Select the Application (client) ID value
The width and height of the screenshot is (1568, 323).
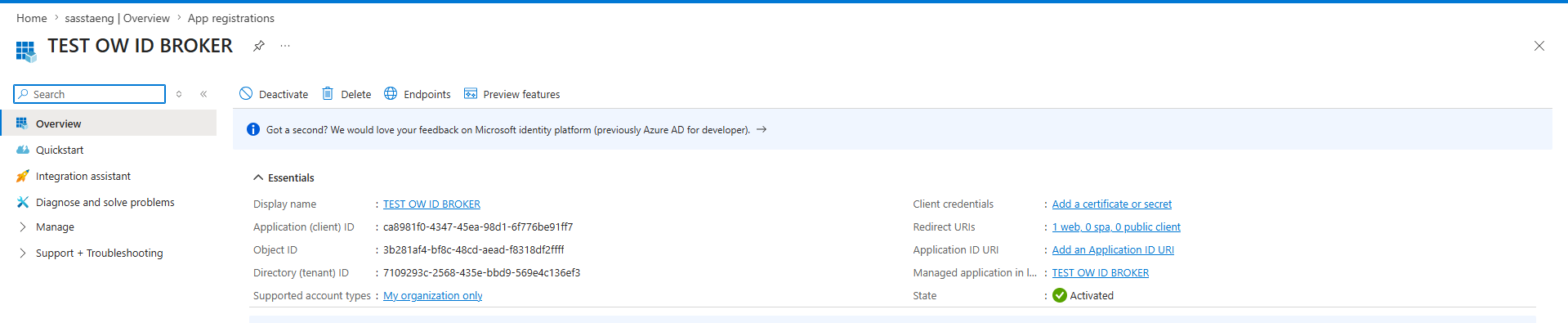pyautogui.click(x=478, y=227)
